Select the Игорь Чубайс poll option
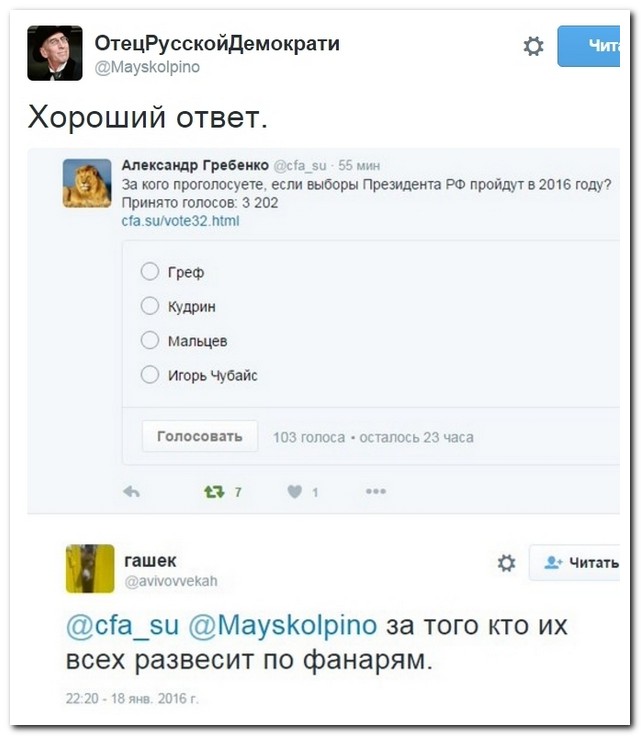The height and width of the screenshot is (736, 641). [x=150, y=375]
